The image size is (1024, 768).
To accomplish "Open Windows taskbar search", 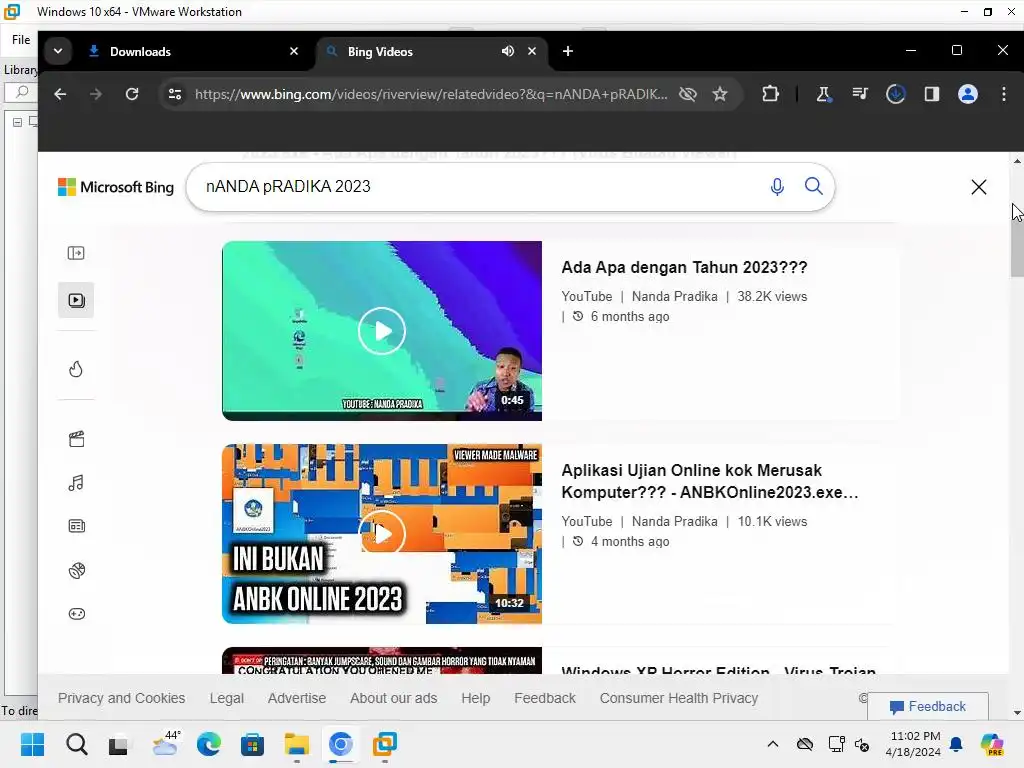I will point(76,744).
